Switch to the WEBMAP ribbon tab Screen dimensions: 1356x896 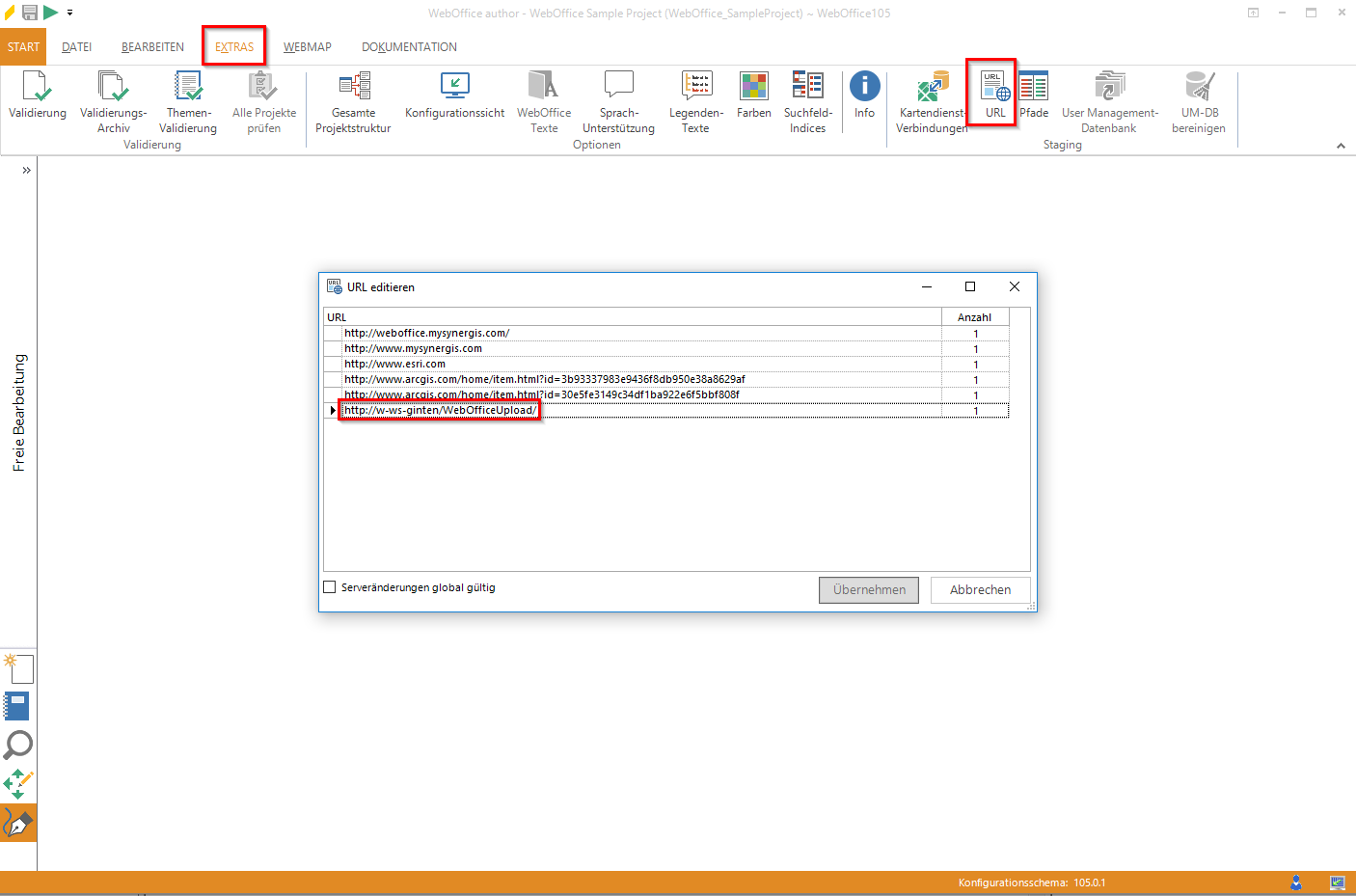pos(307,47)
